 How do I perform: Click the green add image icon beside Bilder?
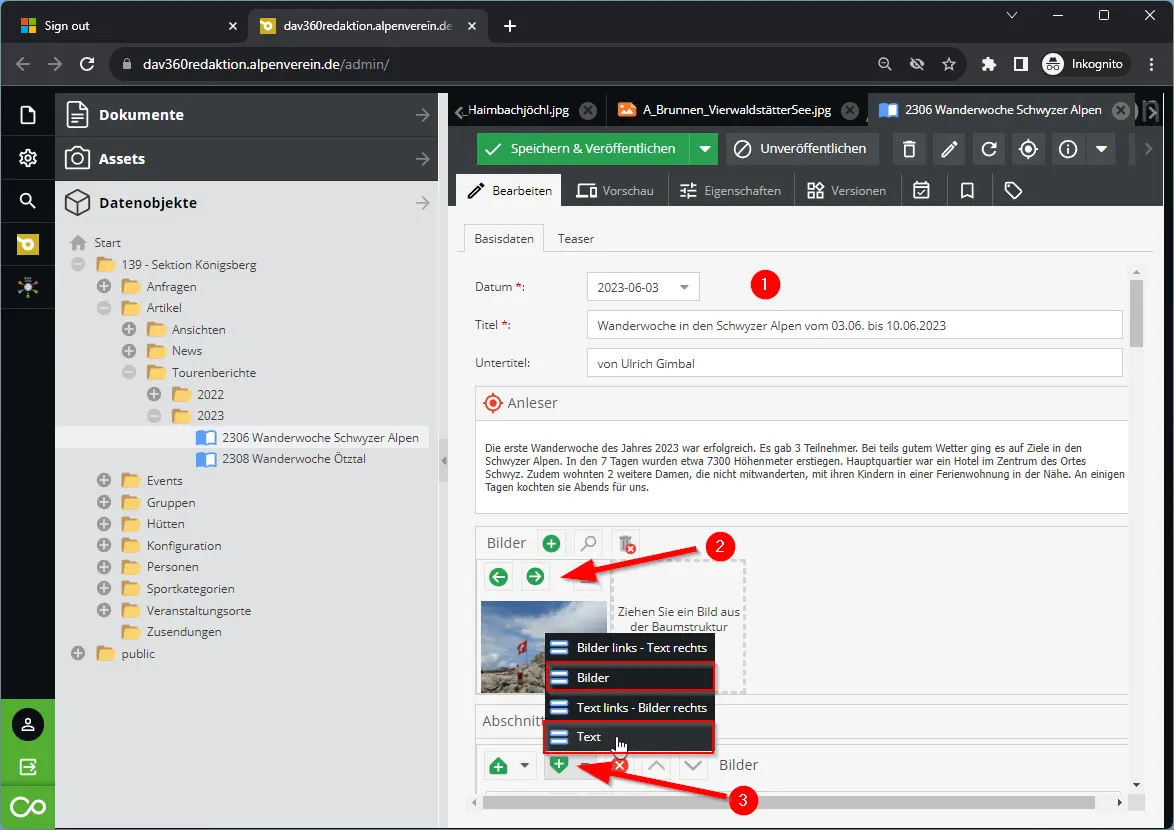coord(551,543)
